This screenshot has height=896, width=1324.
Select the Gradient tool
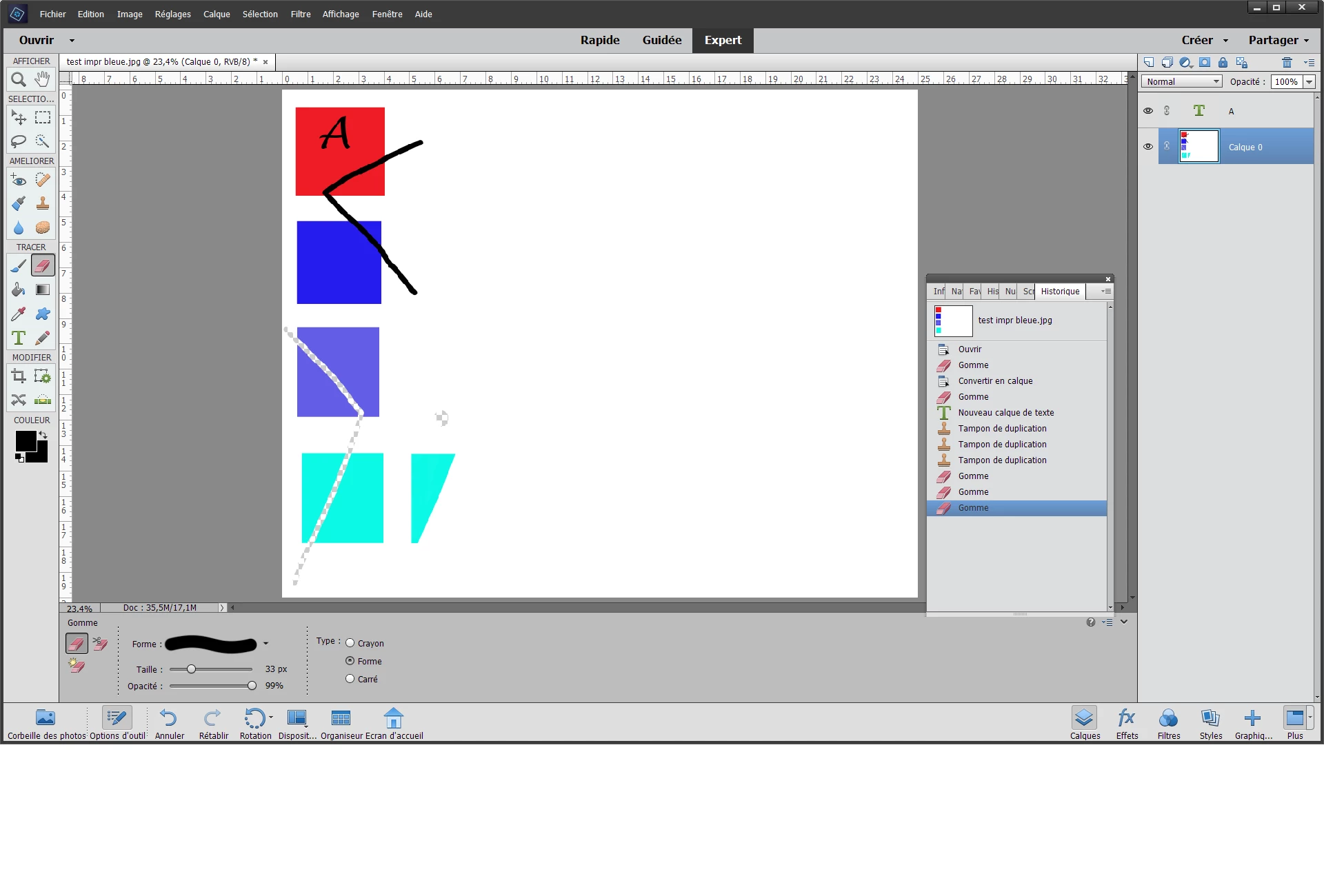[x=43, y=290]
